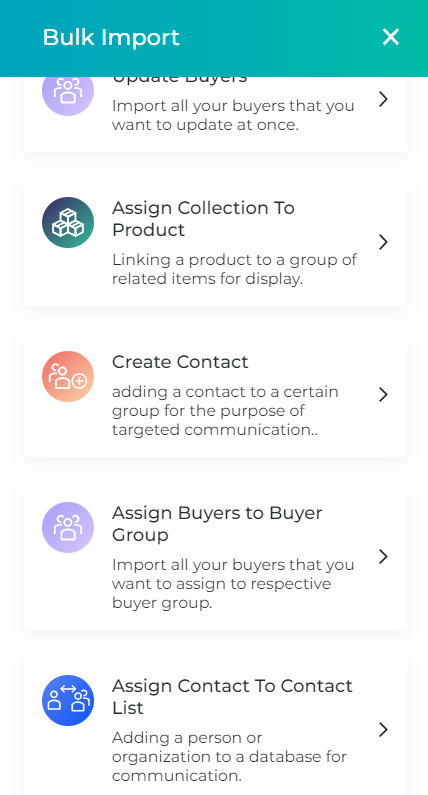Screen dimensions: 428x795
Task: Open chevron for Assign Collection To Product
Action: 383,242
